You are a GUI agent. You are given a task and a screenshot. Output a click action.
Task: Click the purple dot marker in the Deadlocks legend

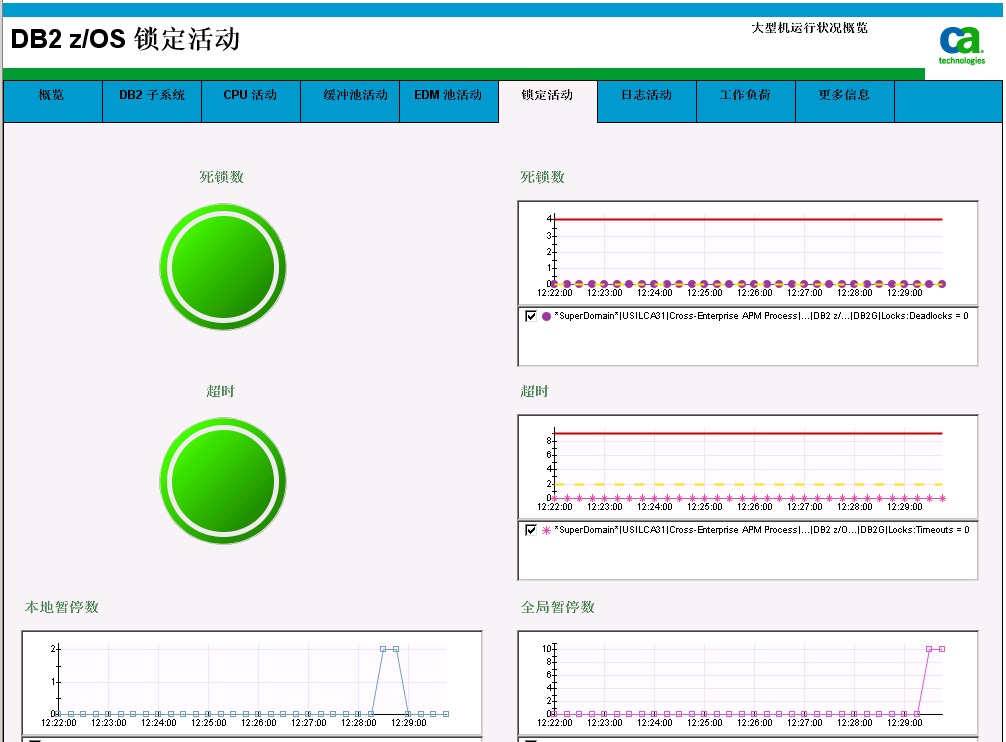pos(546,316)
